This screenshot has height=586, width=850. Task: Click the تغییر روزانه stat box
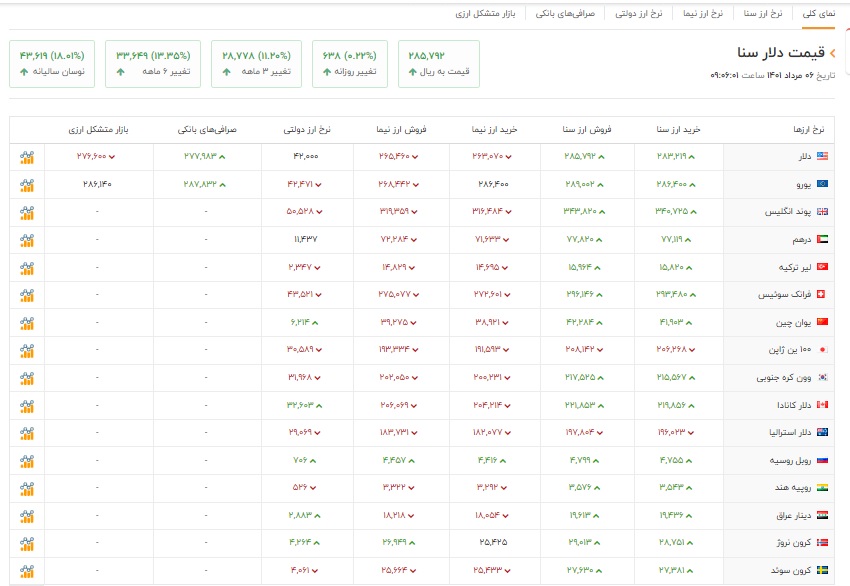click(x=350, y=64)
